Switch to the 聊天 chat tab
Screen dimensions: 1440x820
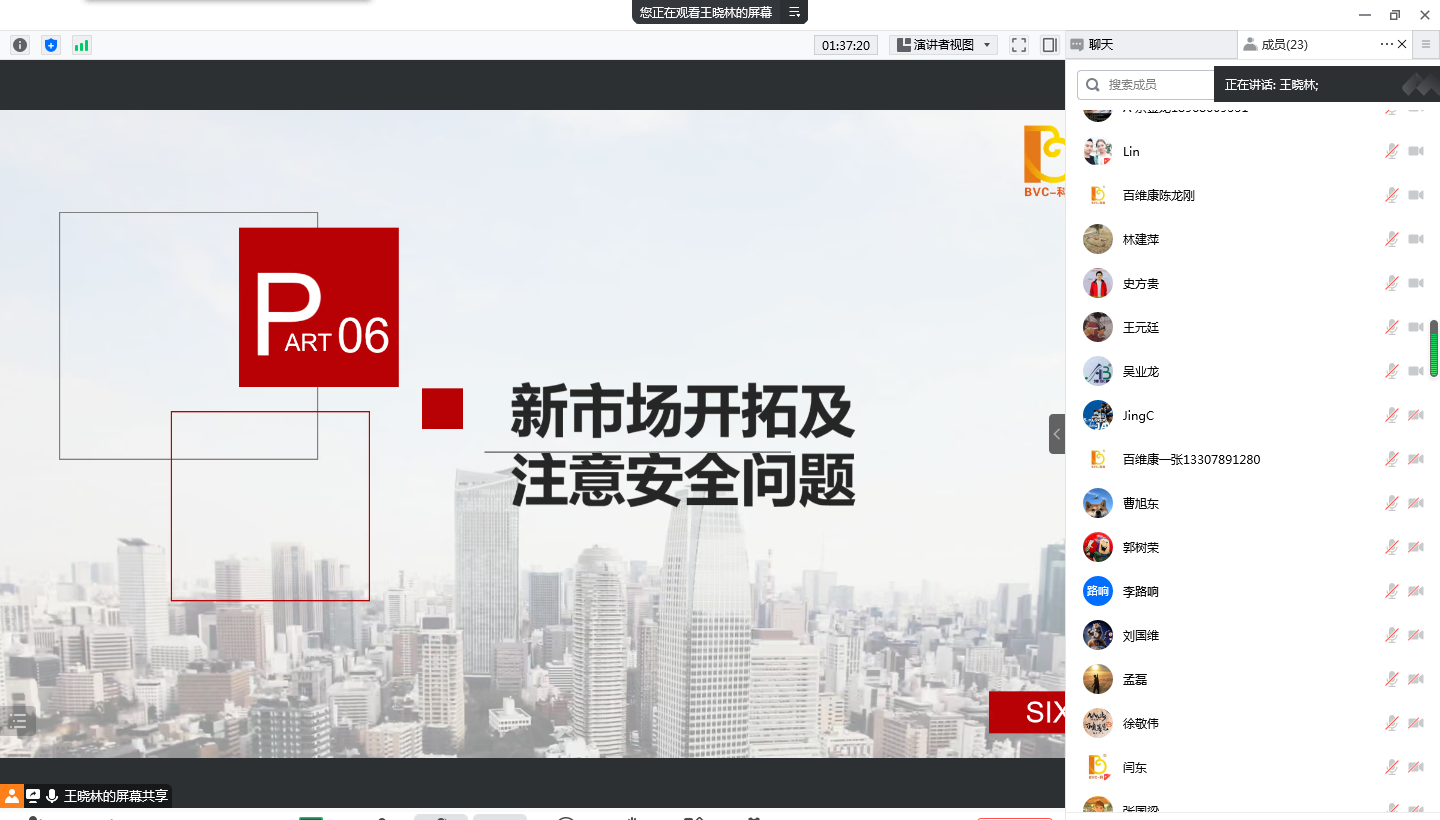click(1150, 45)
